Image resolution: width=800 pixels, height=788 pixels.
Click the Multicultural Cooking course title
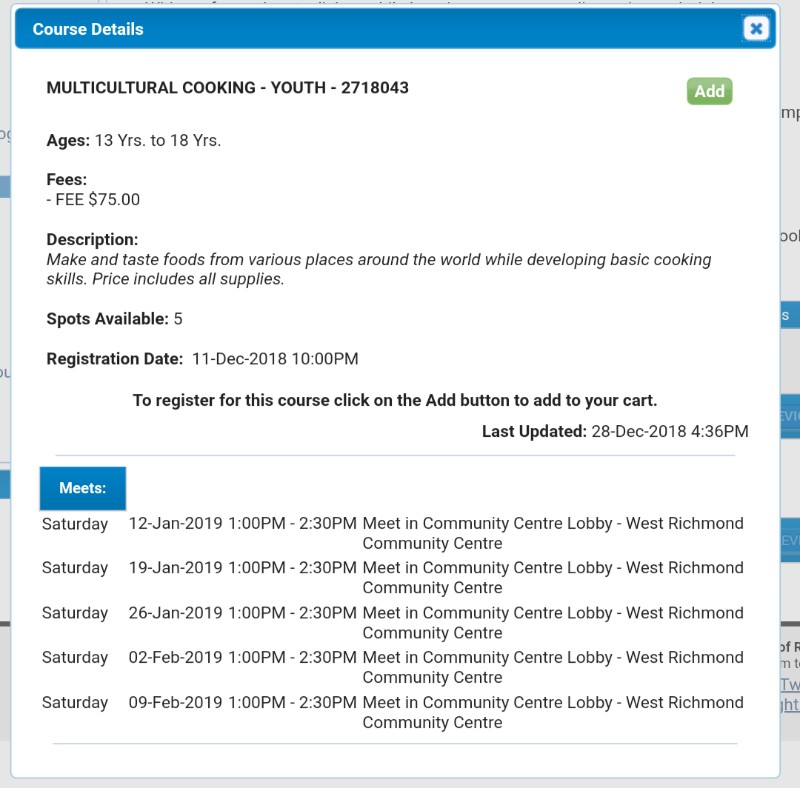point(227,88)
